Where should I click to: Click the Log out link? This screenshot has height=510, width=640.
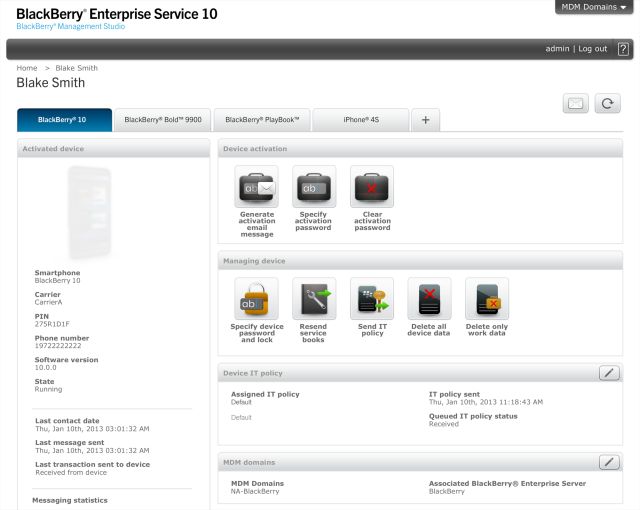593,49
